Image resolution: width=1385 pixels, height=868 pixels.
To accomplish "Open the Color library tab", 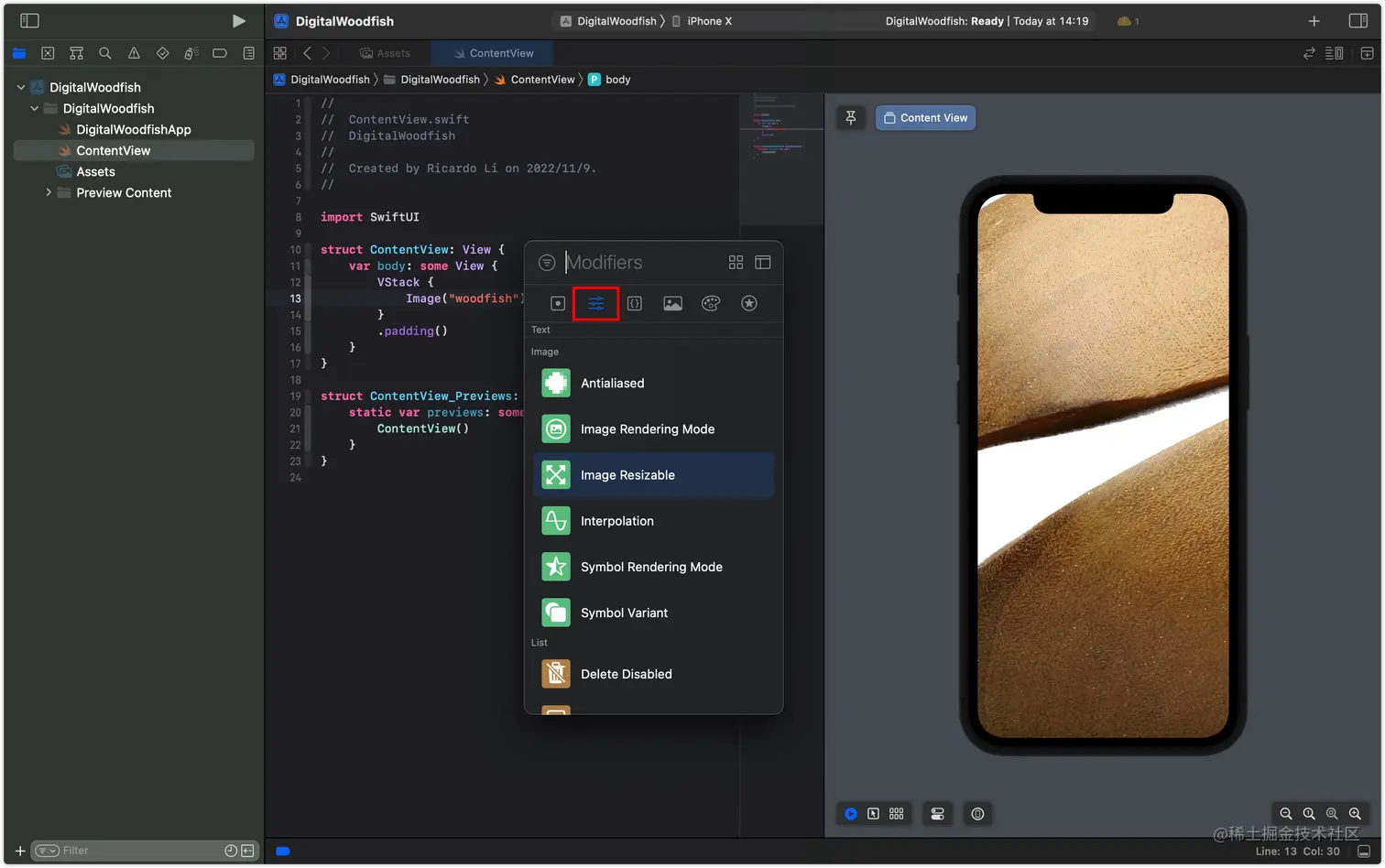I will 711,303.
